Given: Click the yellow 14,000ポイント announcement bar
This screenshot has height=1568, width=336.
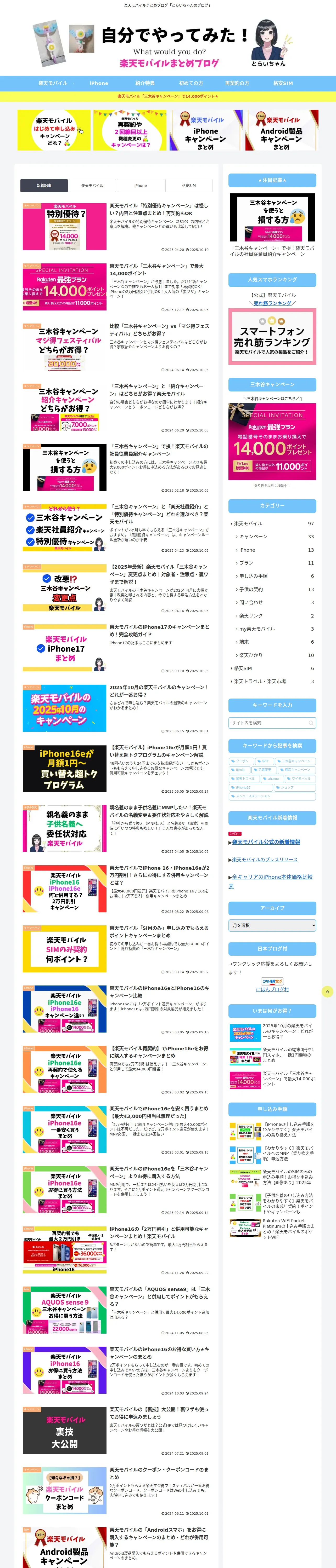Looking at the screenshot, I should (x=168, y=96).
